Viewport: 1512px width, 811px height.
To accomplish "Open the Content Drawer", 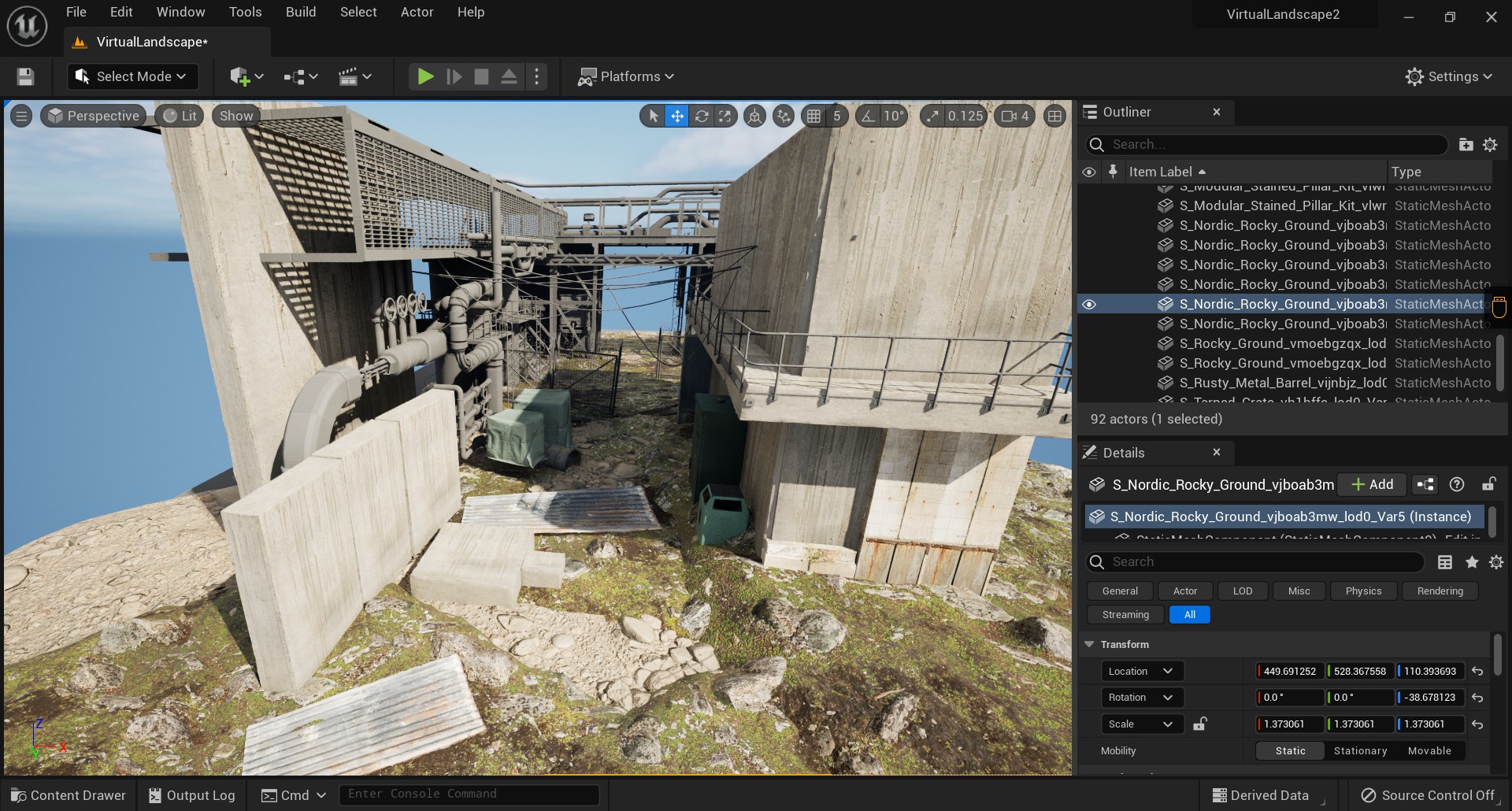I will click(69, 795).
